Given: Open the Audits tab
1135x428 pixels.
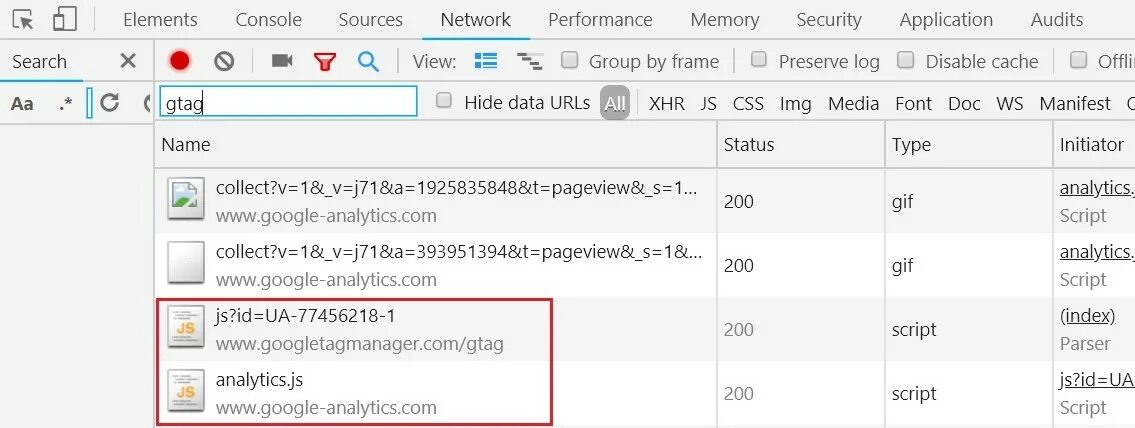Looking at the screenshot, I should [1057, 20].
